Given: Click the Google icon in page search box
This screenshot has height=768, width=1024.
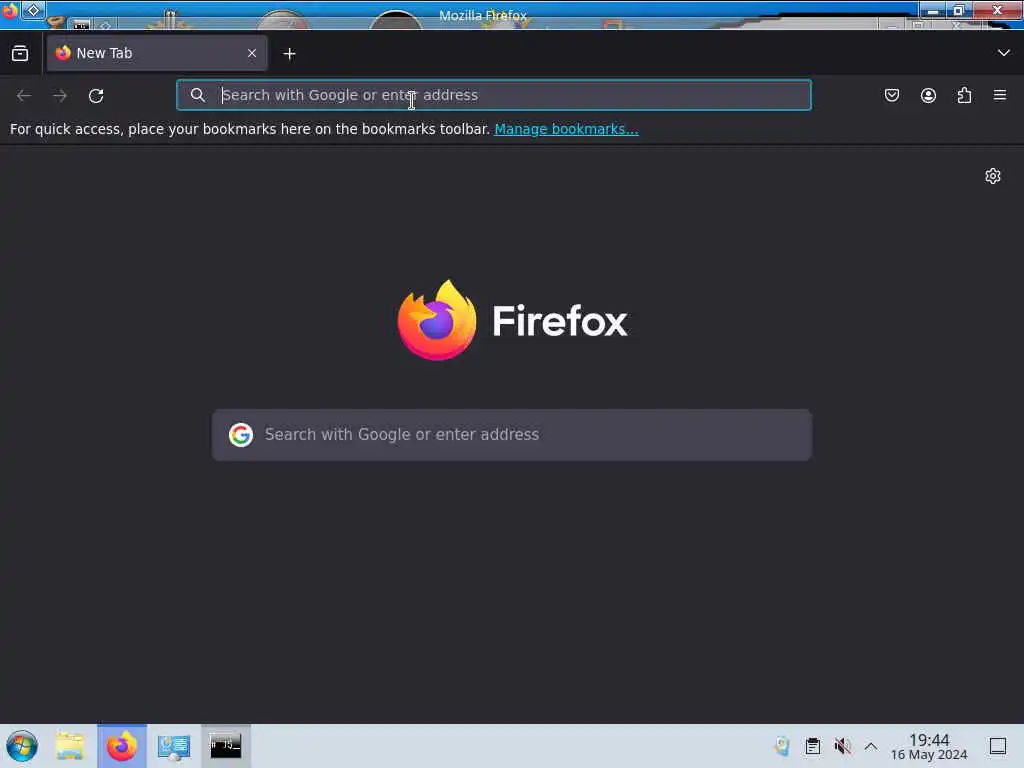Looking at the screenshot, I should (x=241, y=434).
